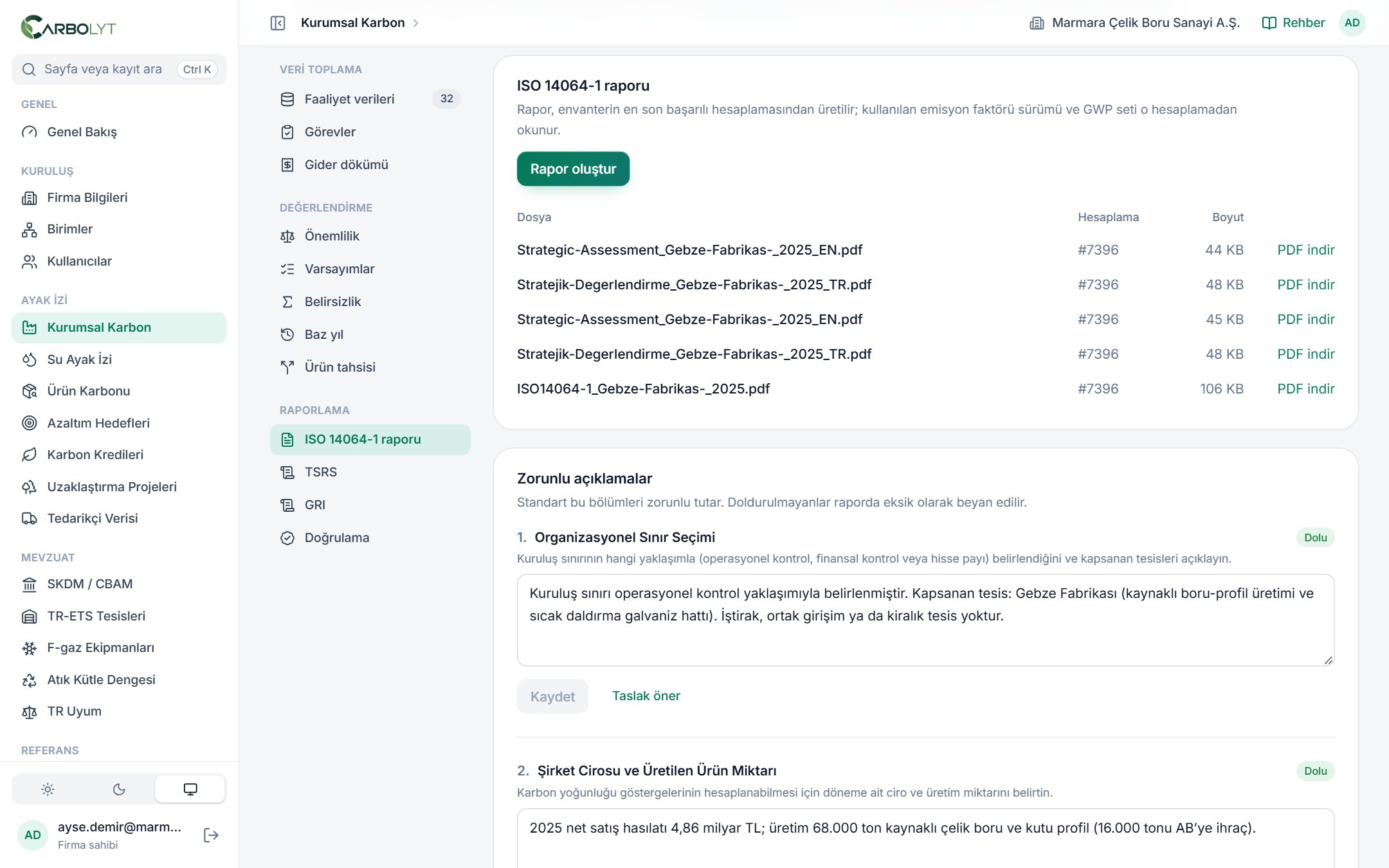Open Genel Bakış page
Viewport: 1389px width, 868px height.
[119, 132]
